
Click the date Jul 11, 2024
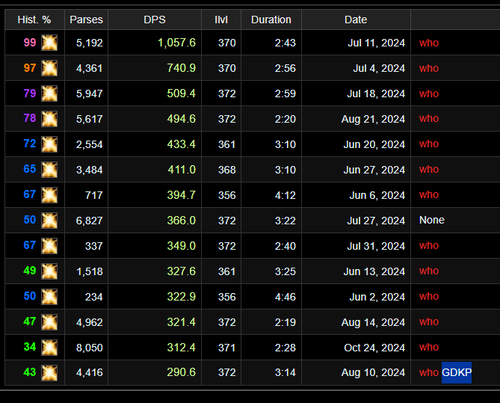click(x=376, y=43)
